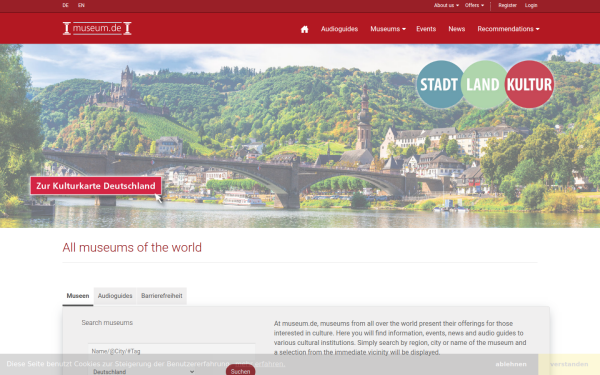600x375 pixels.
Task: Click the All museums of the world heading
Action: [x=132, y=248]
